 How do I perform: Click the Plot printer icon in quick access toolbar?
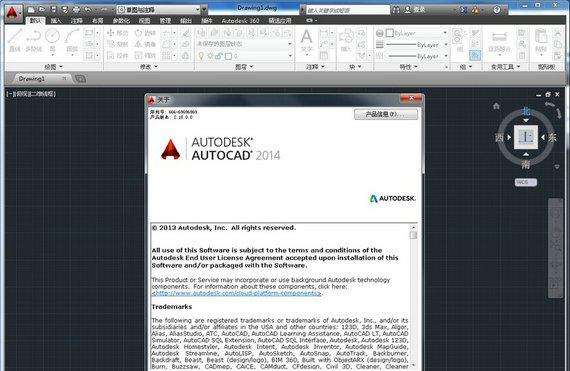tap(76, 9)
